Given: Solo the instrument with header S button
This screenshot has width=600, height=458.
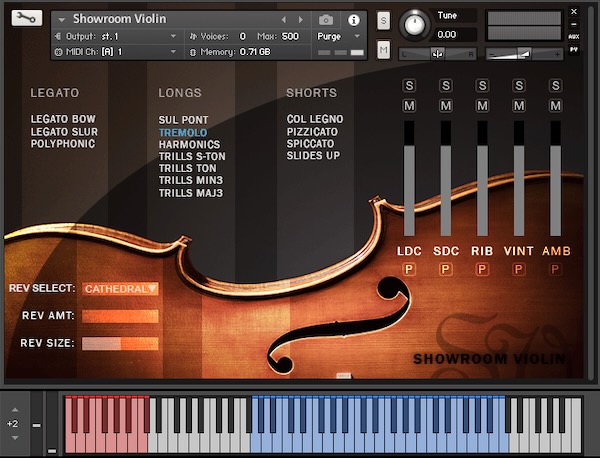Looking at the screenshot, I should 383,21.
